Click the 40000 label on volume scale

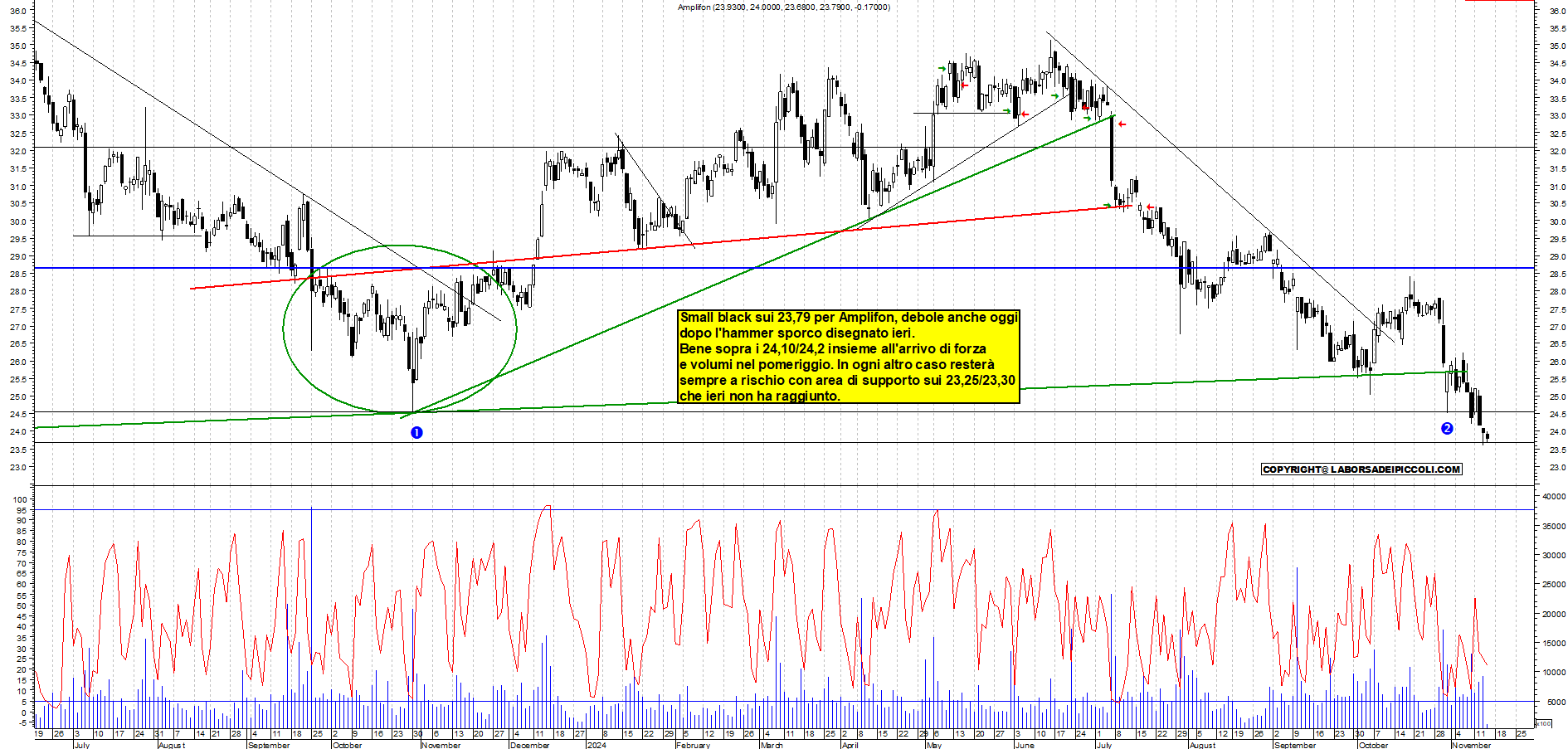(1554, 496)
